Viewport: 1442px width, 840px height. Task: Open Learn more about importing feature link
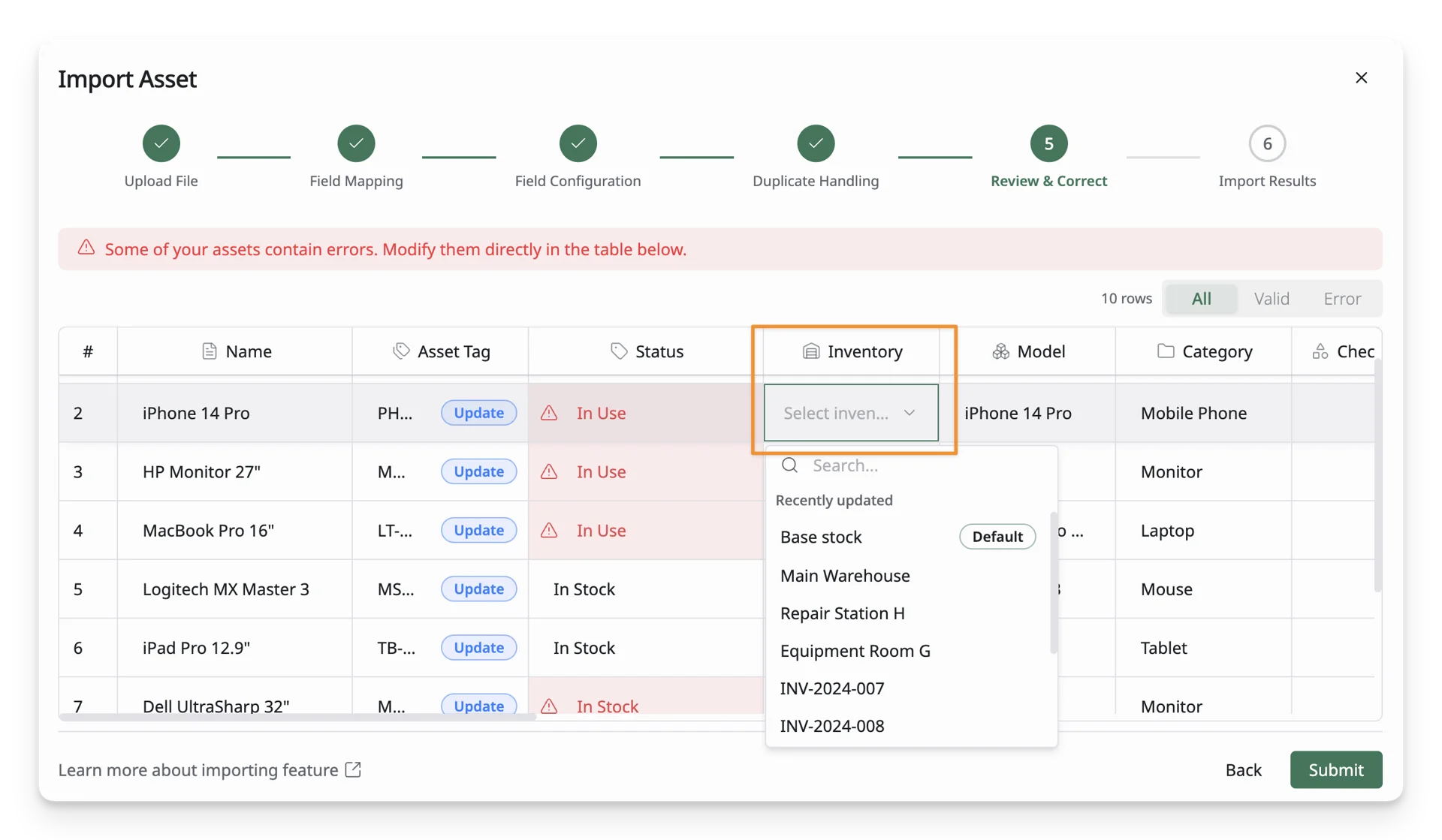(x=210, y=770)
